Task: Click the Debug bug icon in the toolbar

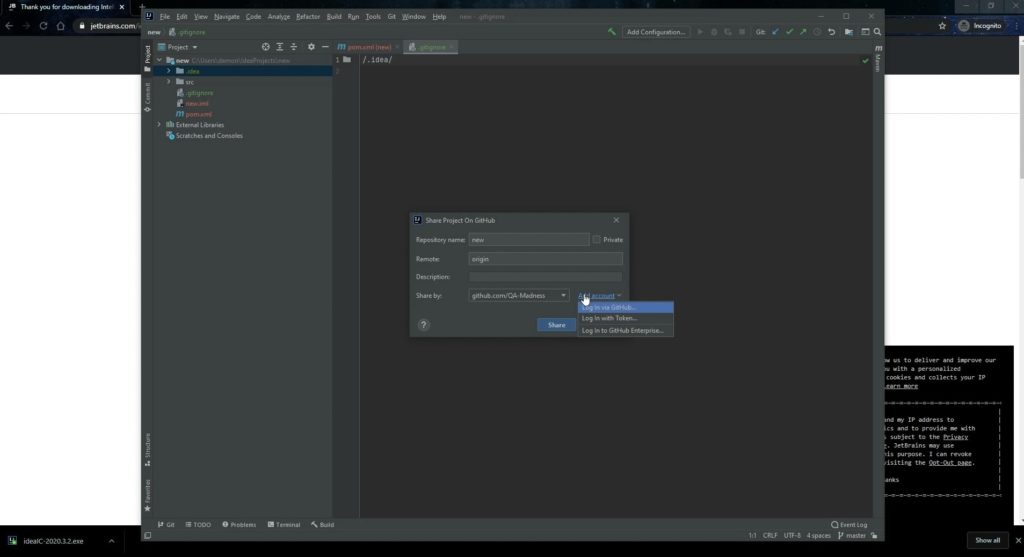Action: click(x=714, y=32)
